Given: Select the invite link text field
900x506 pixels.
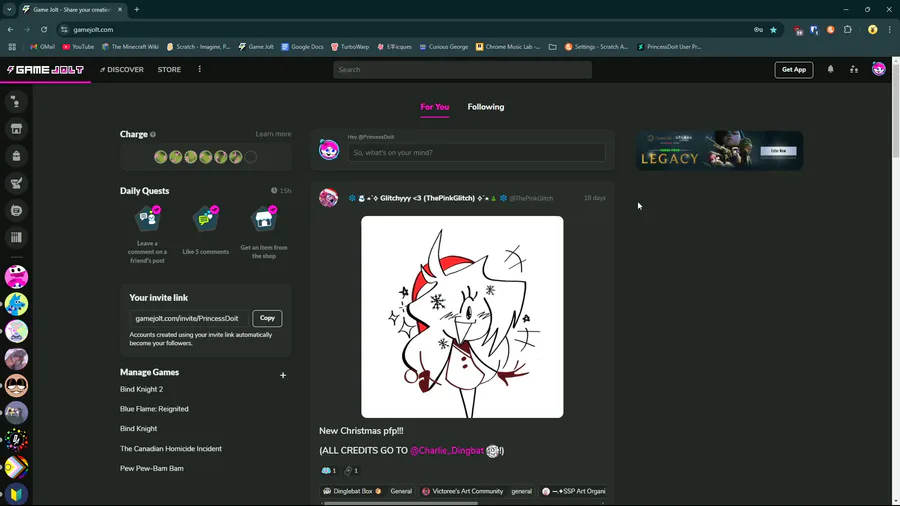Looking at the screenshot, I should (x=189, y=318).
